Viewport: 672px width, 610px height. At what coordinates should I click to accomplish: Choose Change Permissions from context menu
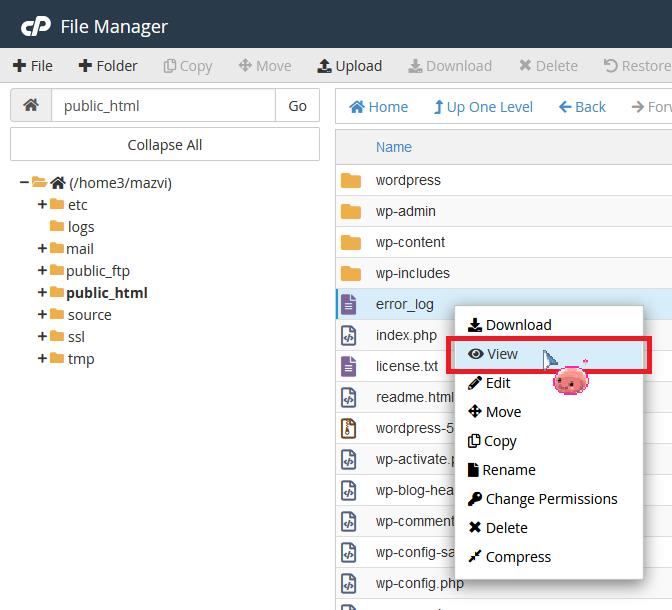click(x=549, y=499)
